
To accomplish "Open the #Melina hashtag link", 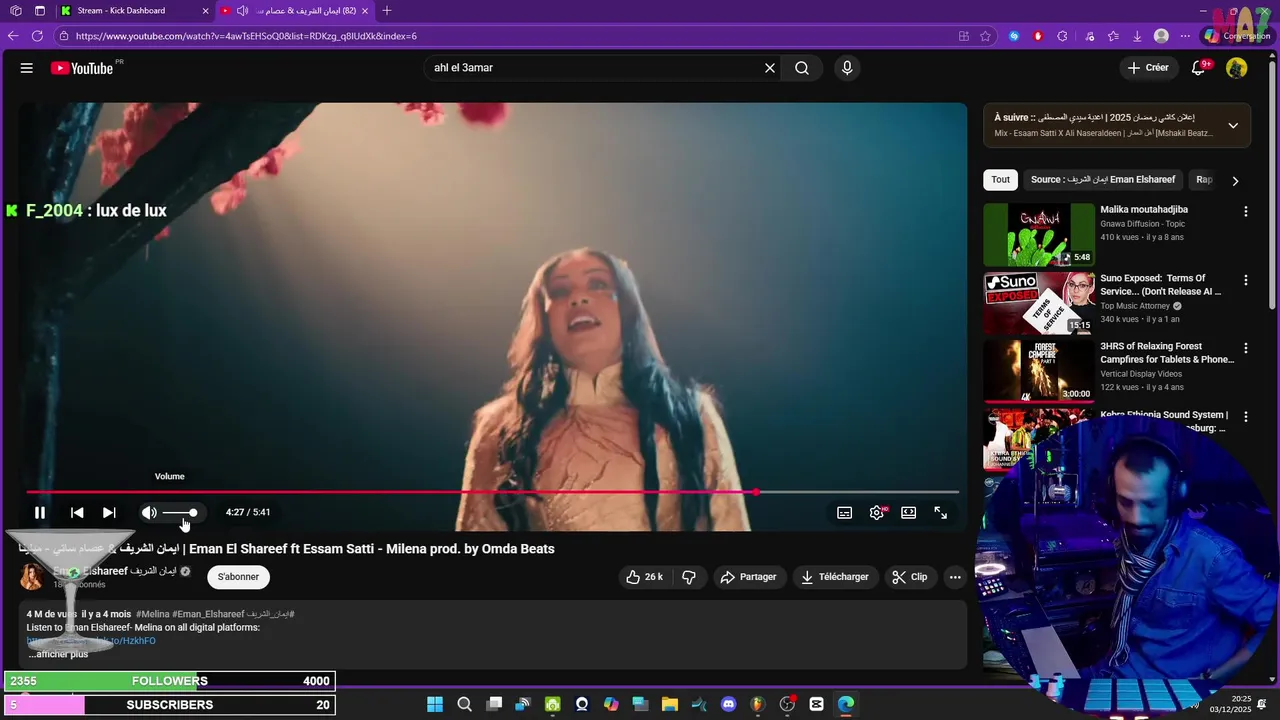I will point(152,614).
